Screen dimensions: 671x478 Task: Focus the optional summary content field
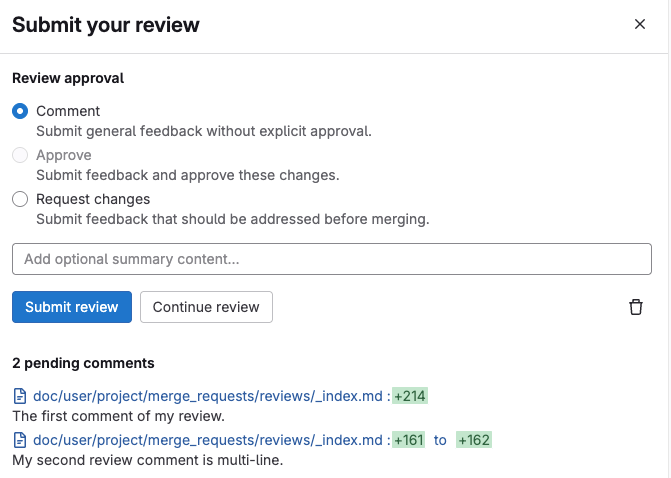[331, 259]
